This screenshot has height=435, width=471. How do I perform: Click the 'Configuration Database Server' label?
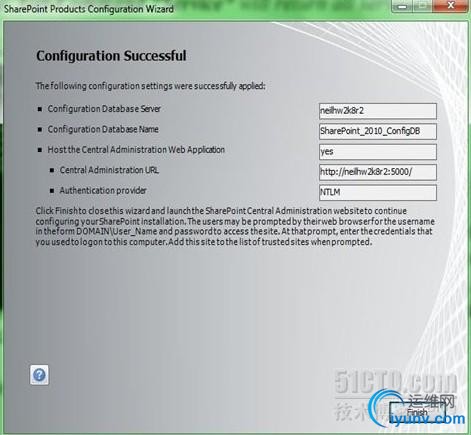click(104, 109)
